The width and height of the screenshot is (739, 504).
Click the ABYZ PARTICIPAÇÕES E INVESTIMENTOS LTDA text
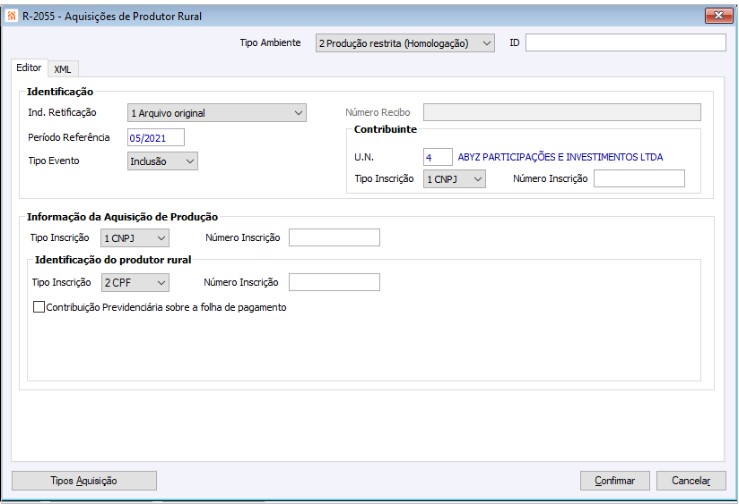tap(560, 157)
